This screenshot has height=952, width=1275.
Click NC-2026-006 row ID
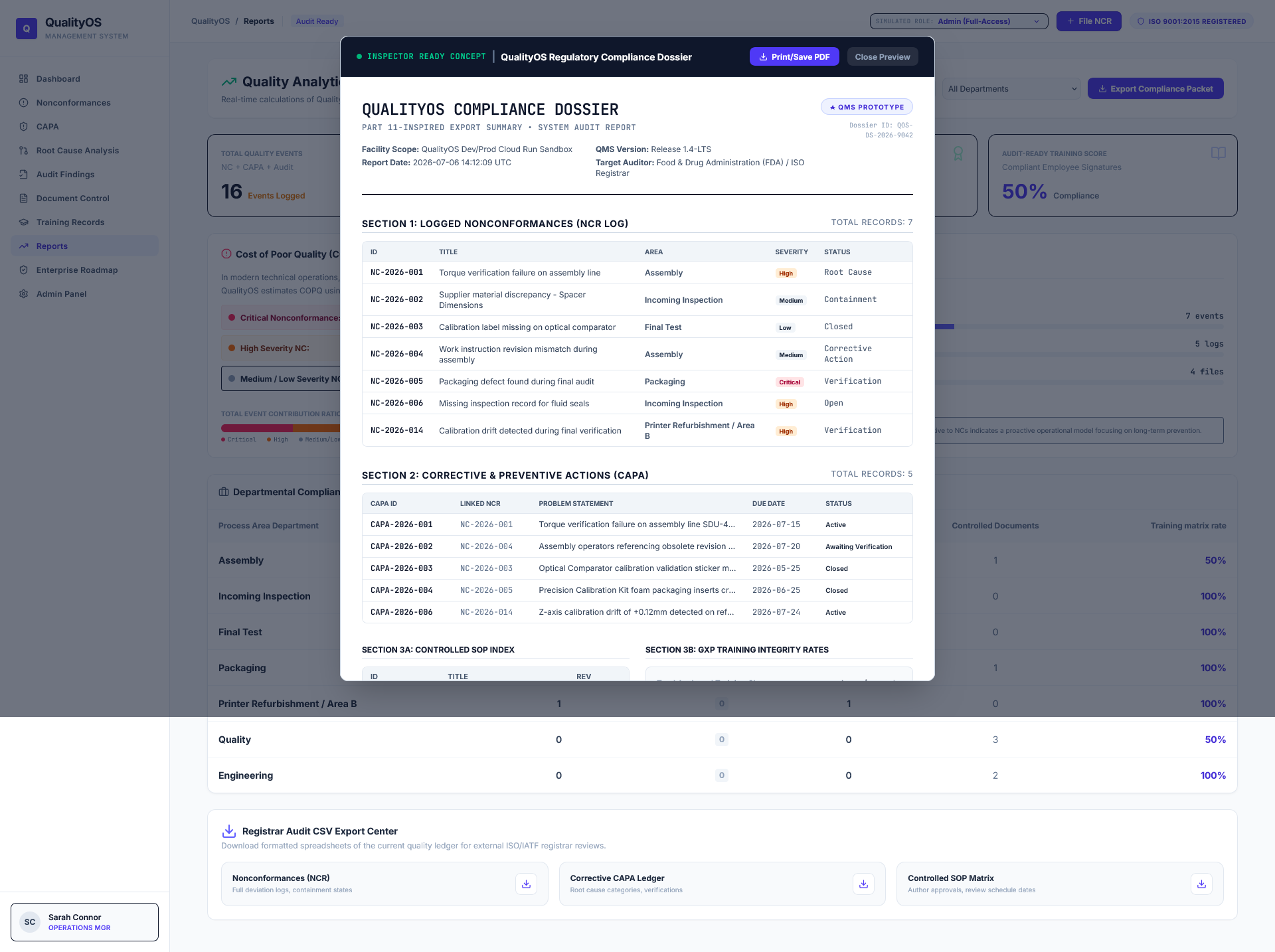click(x=396, y=404)
